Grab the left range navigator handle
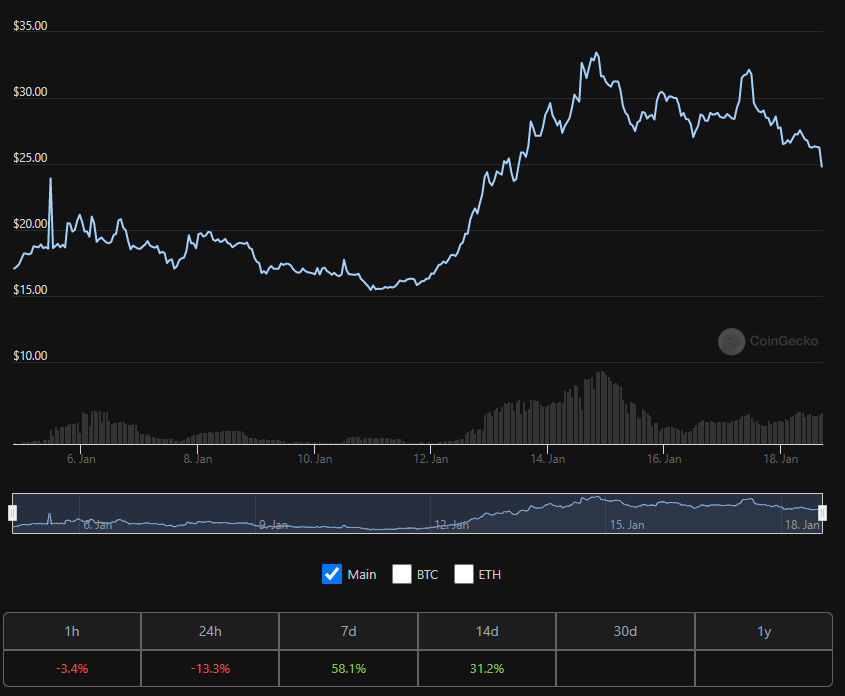Image resolution: width=845 pixels, height=696 pixels. [x=12, y=513]
